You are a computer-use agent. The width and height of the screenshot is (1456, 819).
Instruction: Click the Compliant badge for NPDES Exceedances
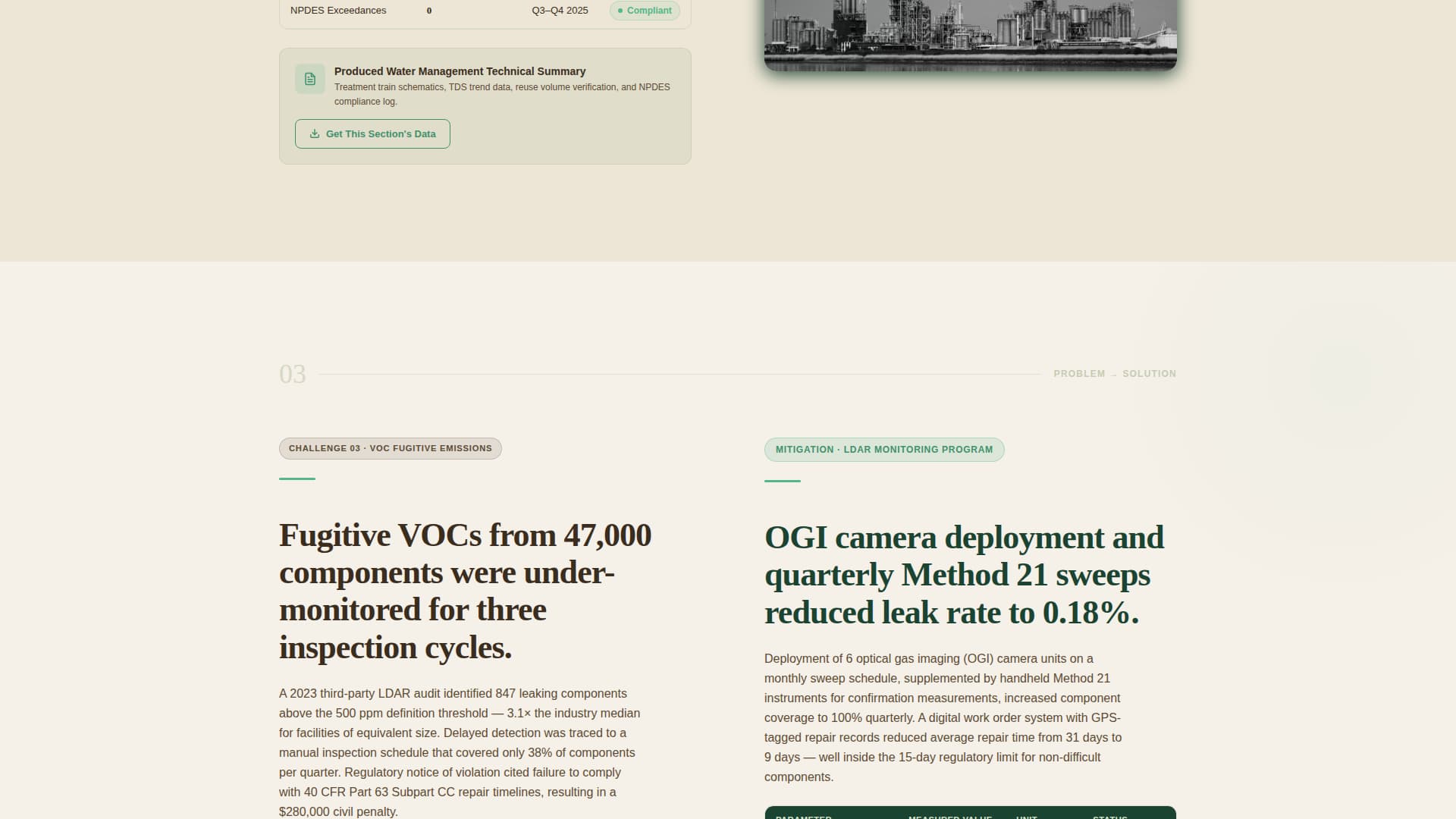[645, 11]
